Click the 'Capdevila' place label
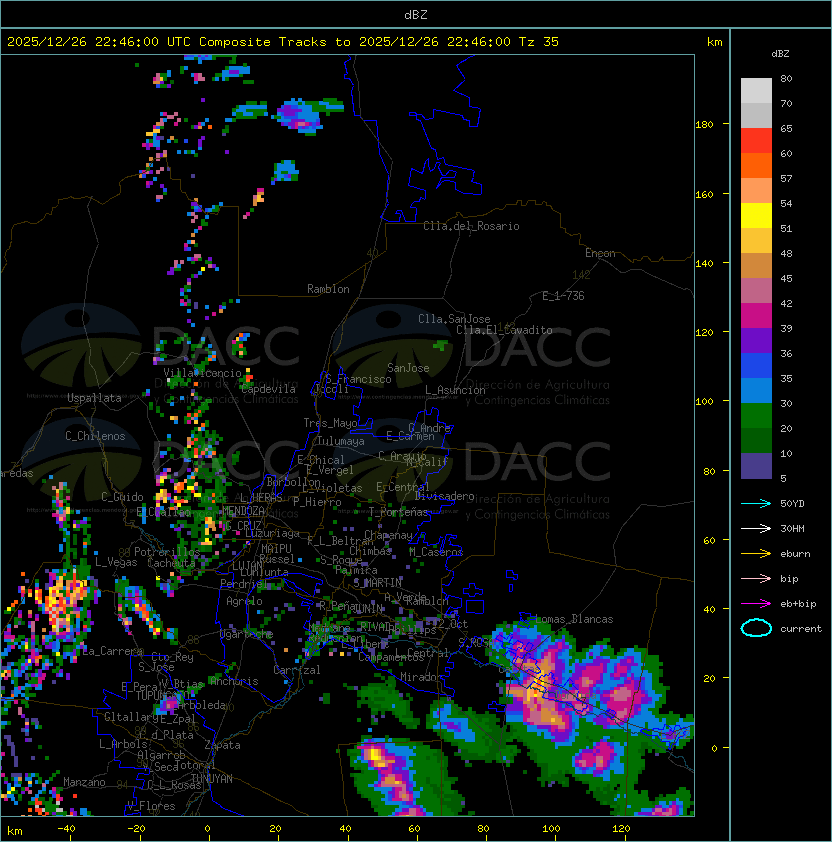 [x=268, y=389]
